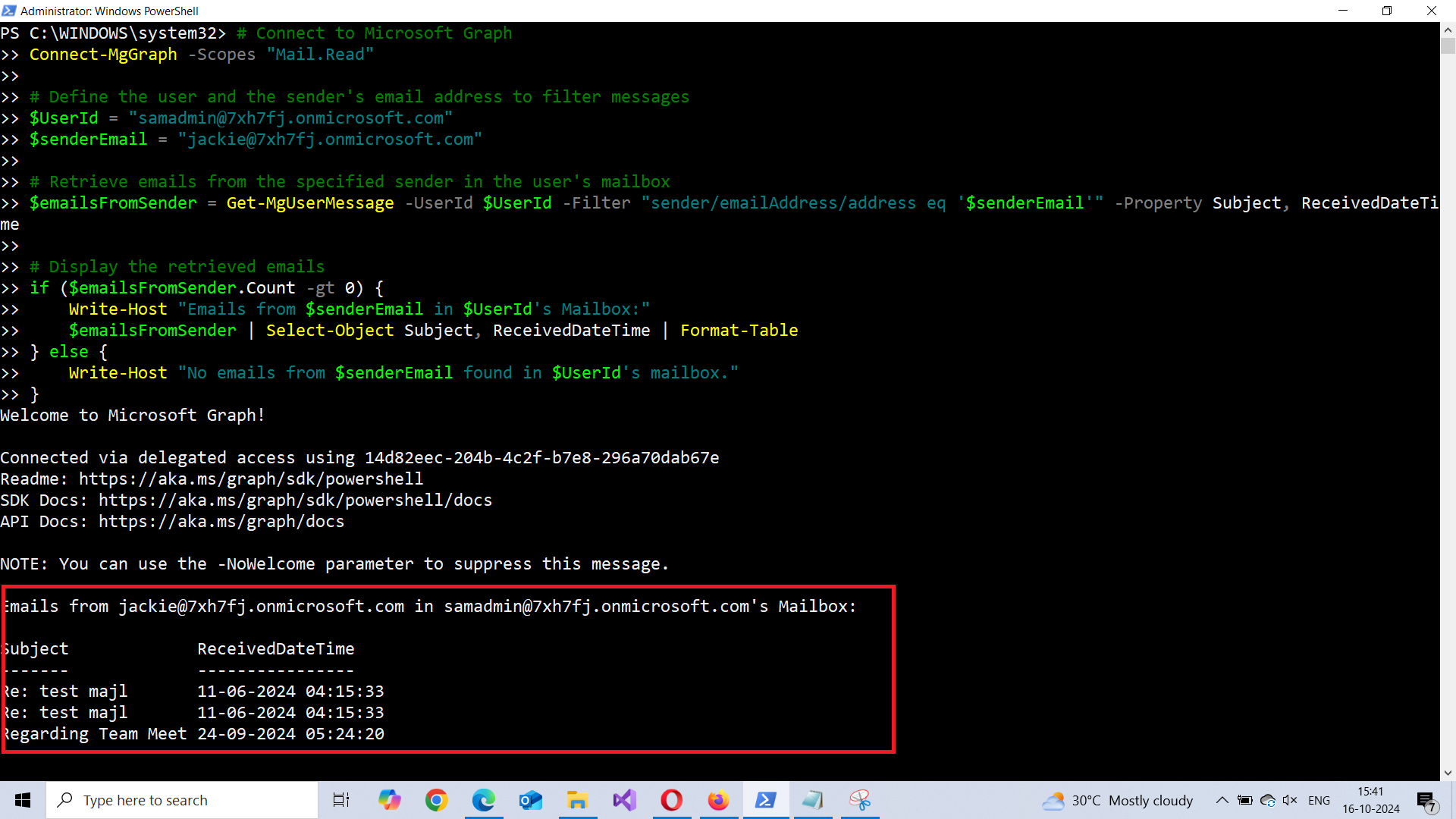Open Notepad from the taskbar

[x=812, y=800]
